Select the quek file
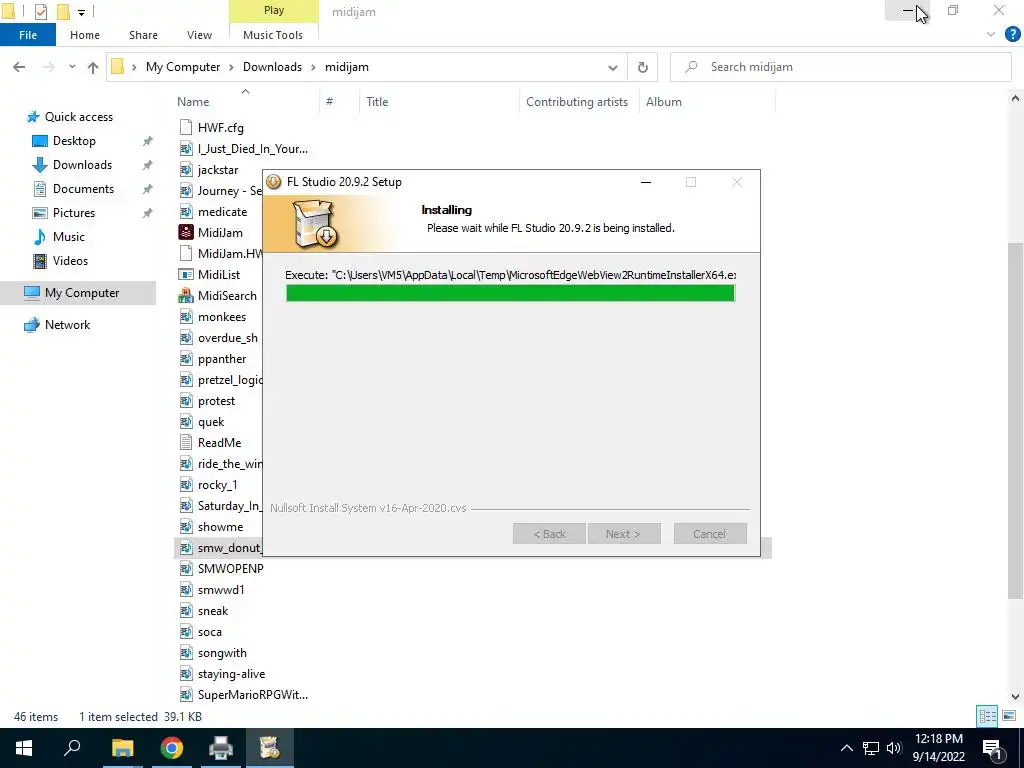Image resolution: width=1024 pixels, height=768 pixels. [x=210, y=422]
